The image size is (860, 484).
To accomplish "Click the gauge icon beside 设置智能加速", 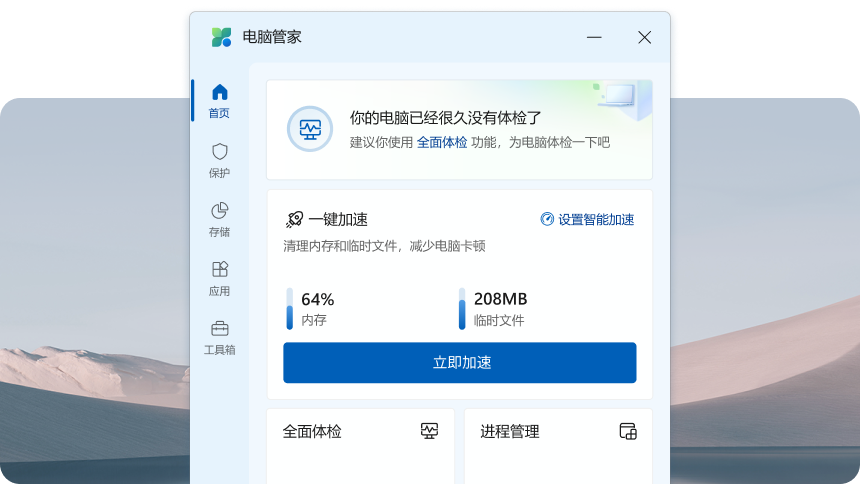I will coord(547,219).
